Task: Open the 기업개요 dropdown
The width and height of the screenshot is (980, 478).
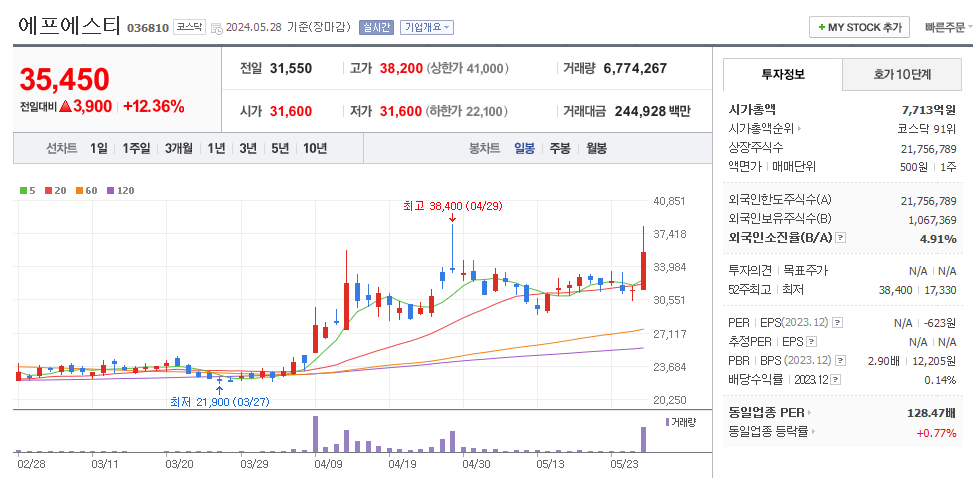Action: point(427,27)
